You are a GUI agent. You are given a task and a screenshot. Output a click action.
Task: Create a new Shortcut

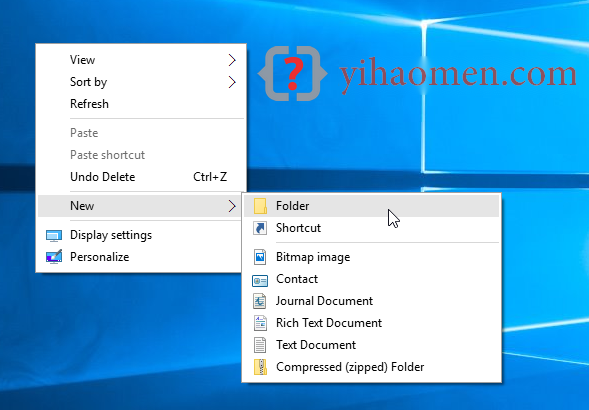(372, 228)
